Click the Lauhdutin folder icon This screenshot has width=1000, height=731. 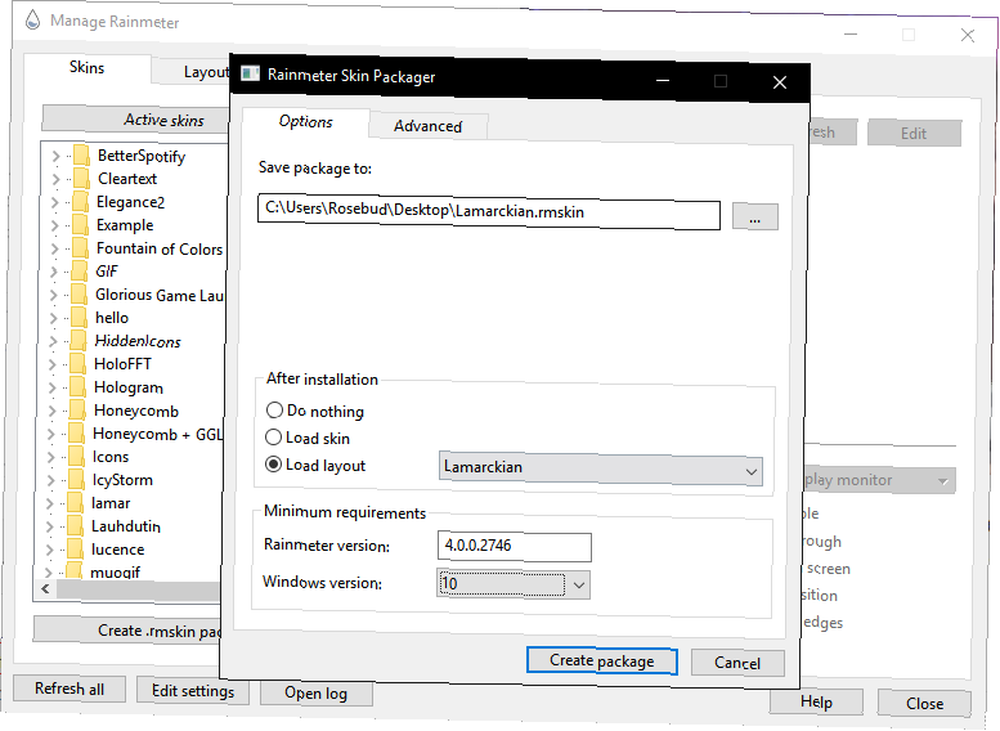coord(75,526)
